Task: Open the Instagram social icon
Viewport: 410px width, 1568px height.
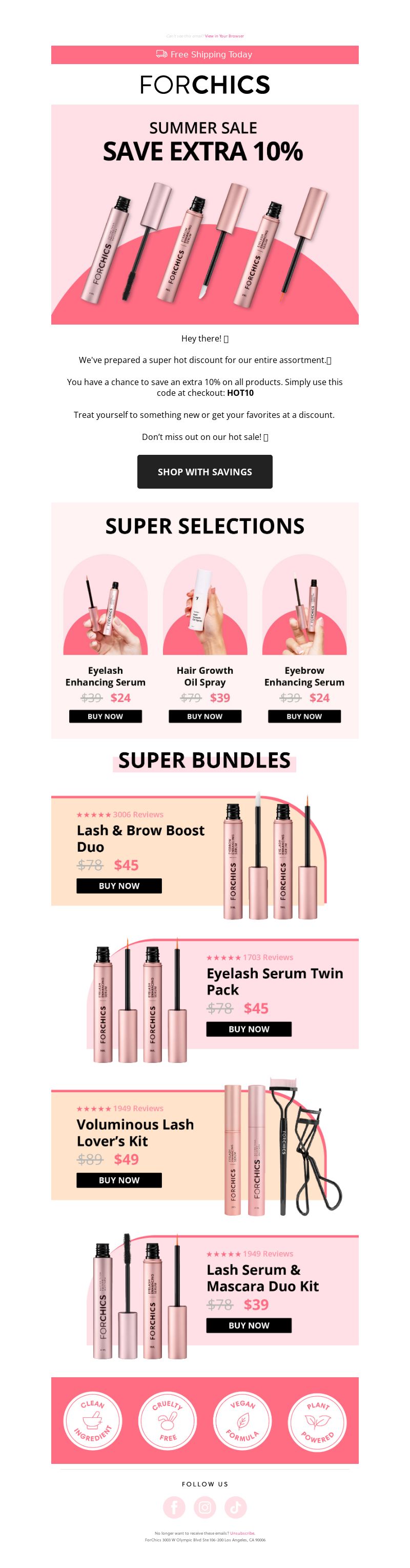Action: (x=205, y=1507)
